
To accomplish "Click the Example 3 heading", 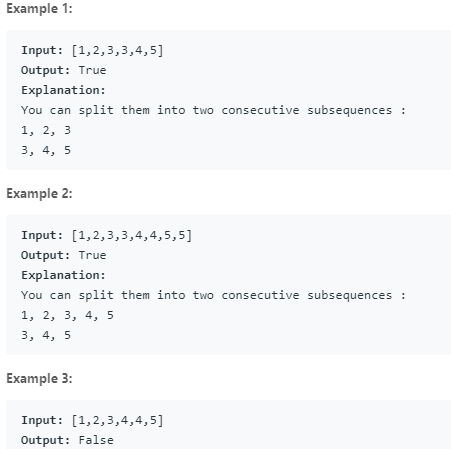I will pyautogui.click(x=39, y=379).
